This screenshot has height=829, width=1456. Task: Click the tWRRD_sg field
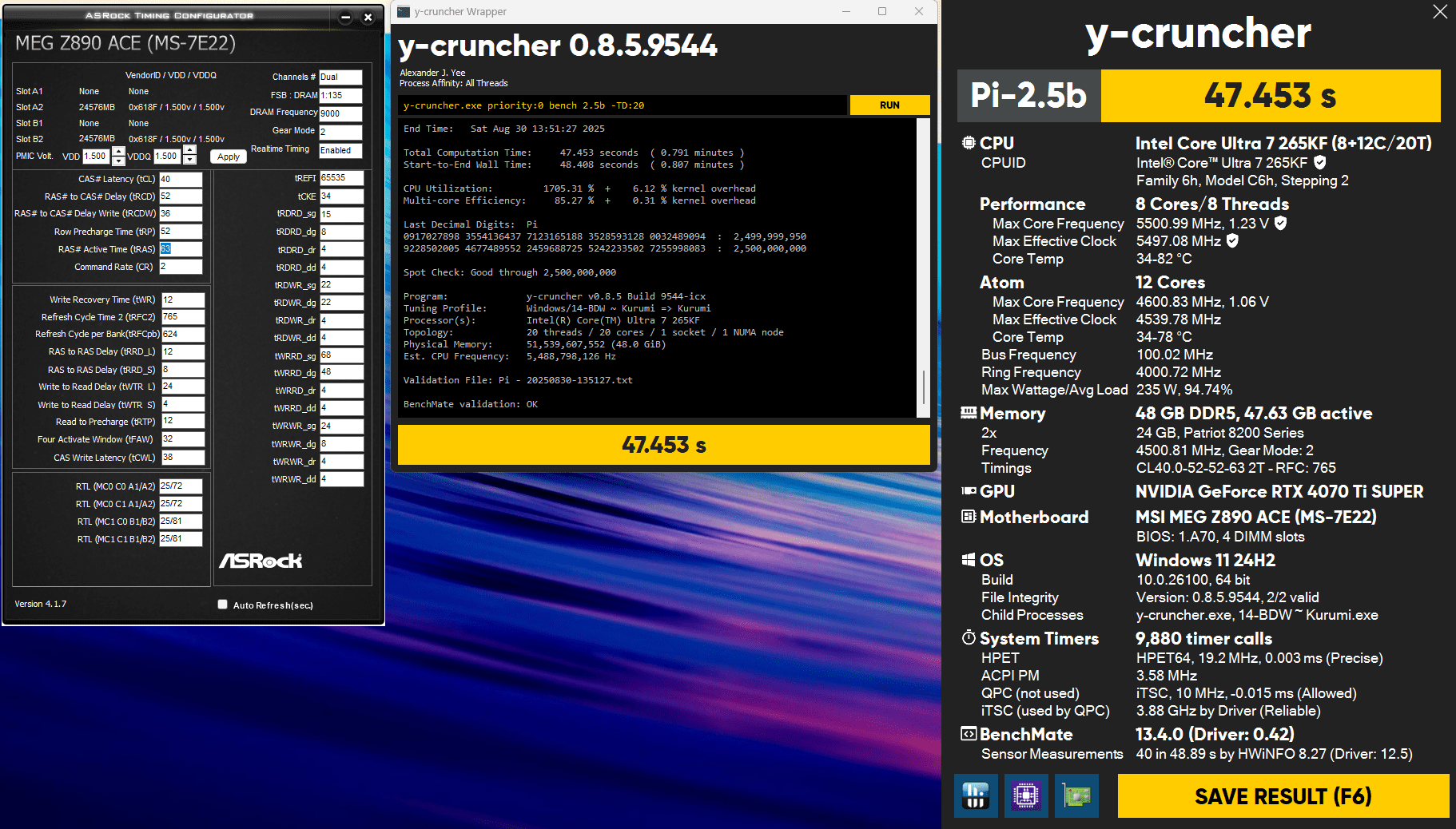click(342, 355)
